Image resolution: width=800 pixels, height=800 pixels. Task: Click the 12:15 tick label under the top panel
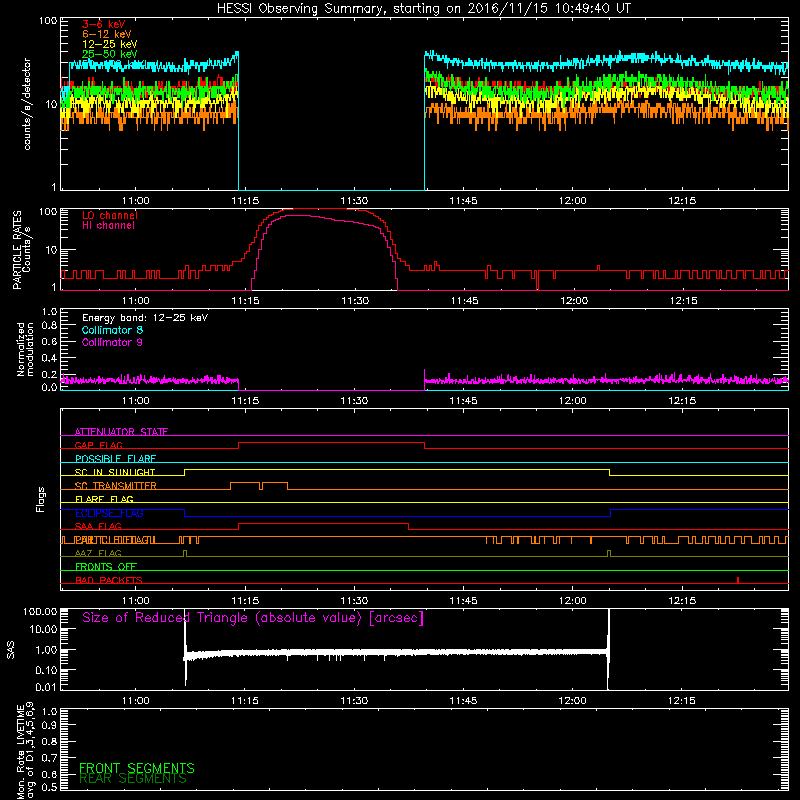click(x=682, y=201)
